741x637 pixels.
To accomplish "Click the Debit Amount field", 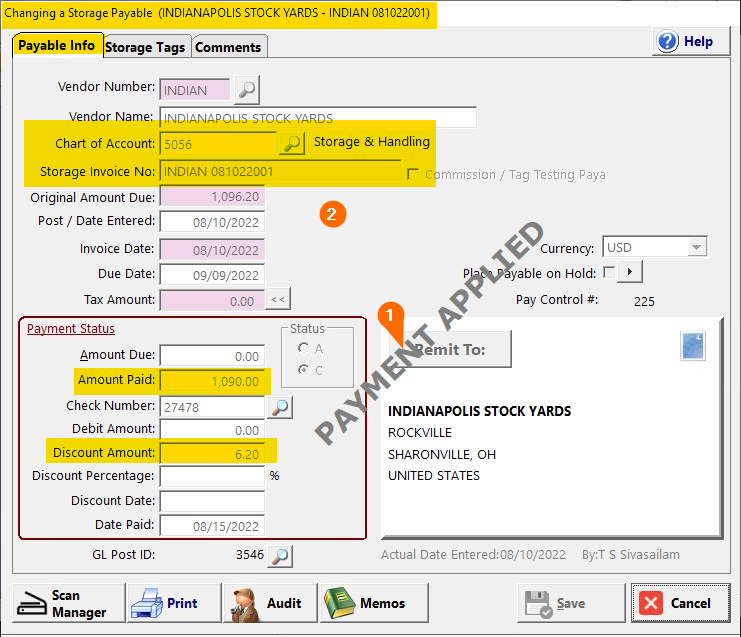I will [212, 430].
